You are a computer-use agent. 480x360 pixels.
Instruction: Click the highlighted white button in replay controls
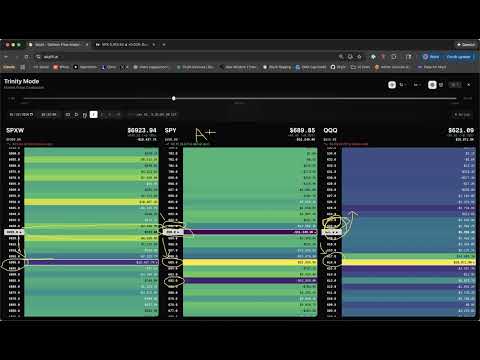coord(94,114)
